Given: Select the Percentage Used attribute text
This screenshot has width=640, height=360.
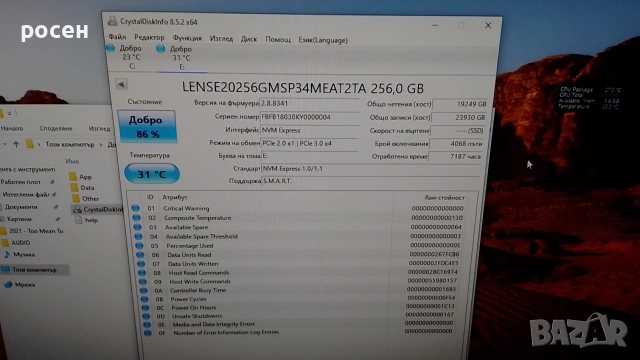Looking at the screenshot, I should pos(190,246).
